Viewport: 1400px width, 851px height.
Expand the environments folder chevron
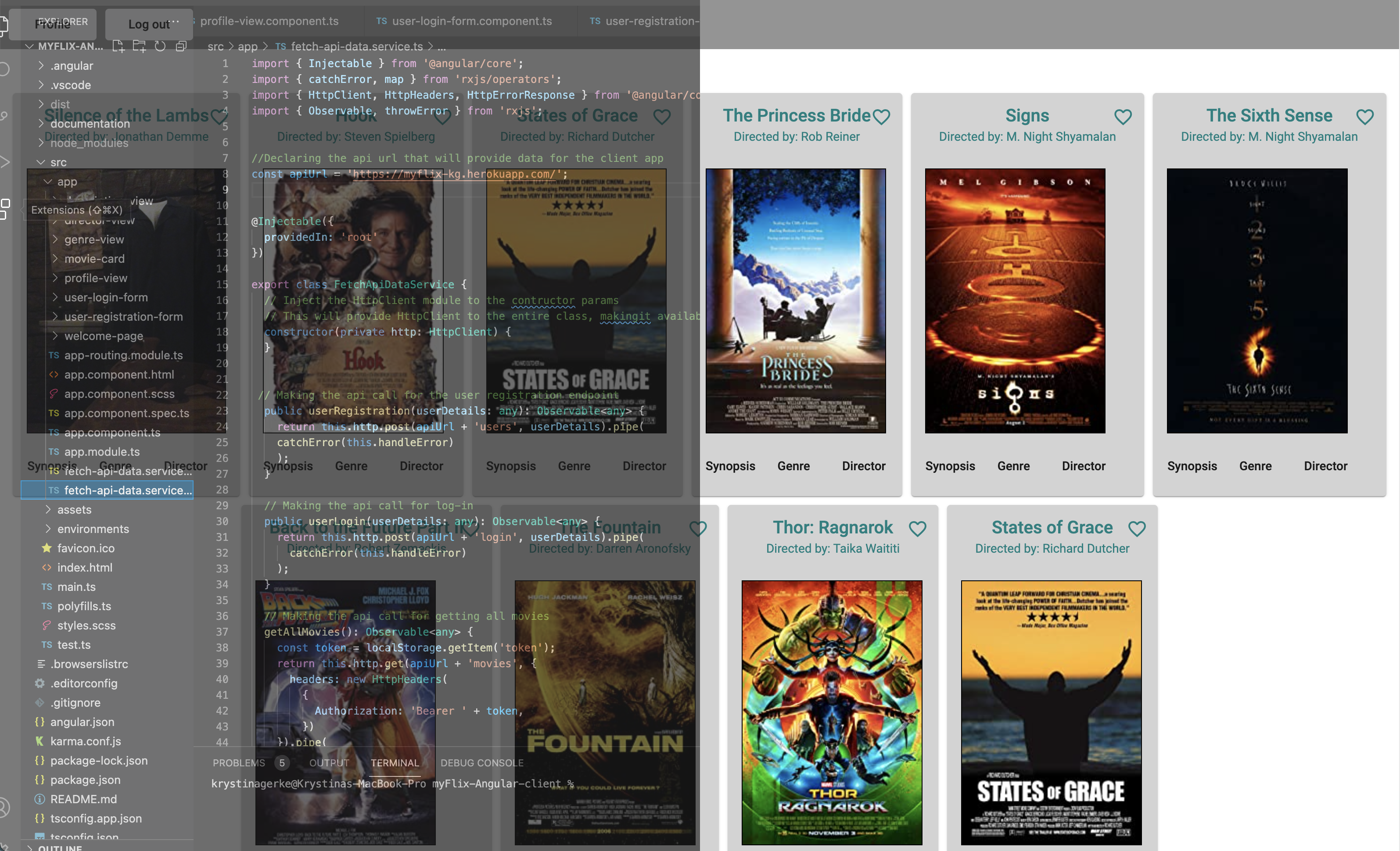(48, 529)
